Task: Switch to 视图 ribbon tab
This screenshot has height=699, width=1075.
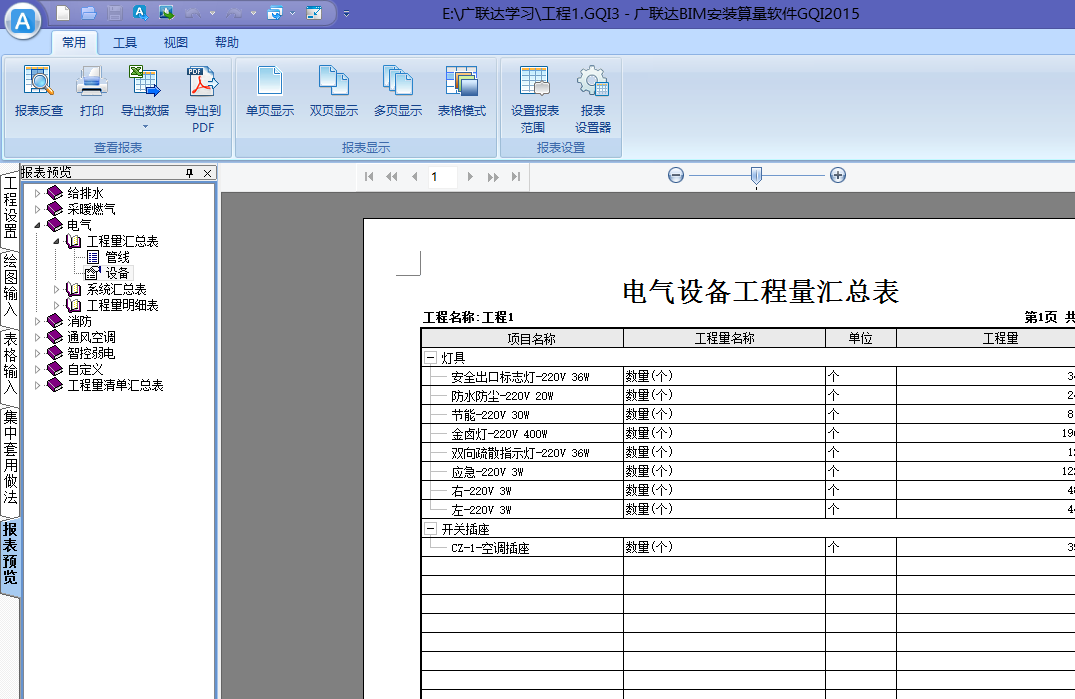Action: pos(176,42)
